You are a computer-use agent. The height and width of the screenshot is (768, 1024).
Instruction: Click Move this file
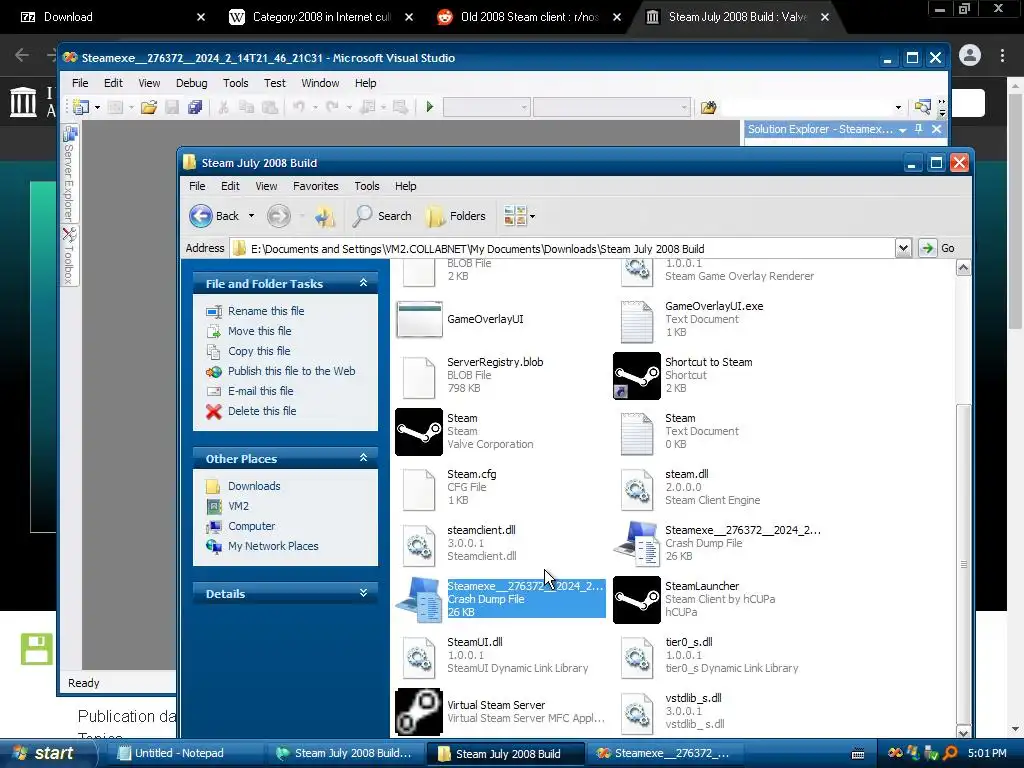[x=259, y=331]
